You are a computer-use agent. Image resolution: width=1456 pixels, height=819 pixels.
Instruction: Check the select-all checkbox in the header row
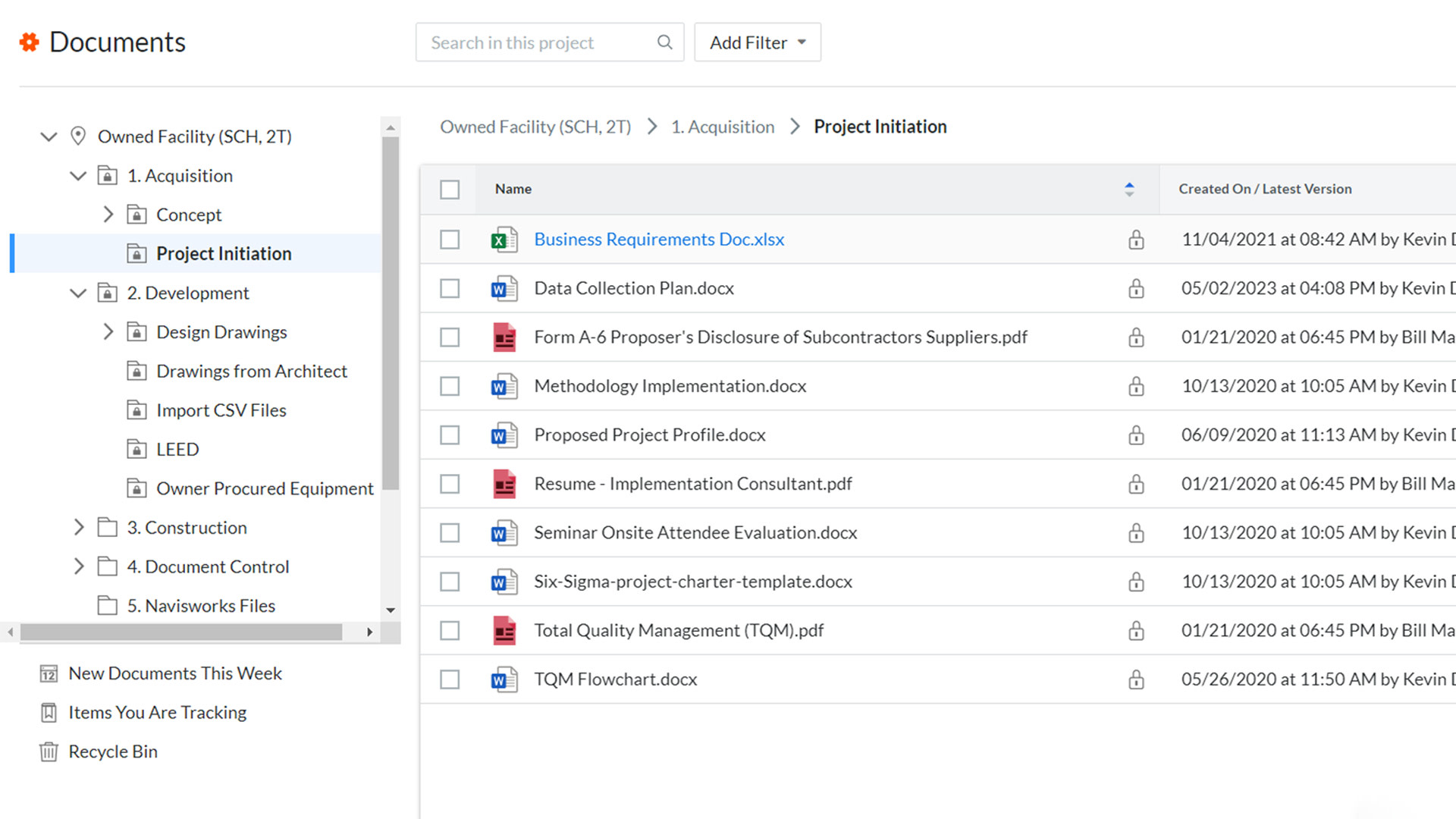(449, 189)
